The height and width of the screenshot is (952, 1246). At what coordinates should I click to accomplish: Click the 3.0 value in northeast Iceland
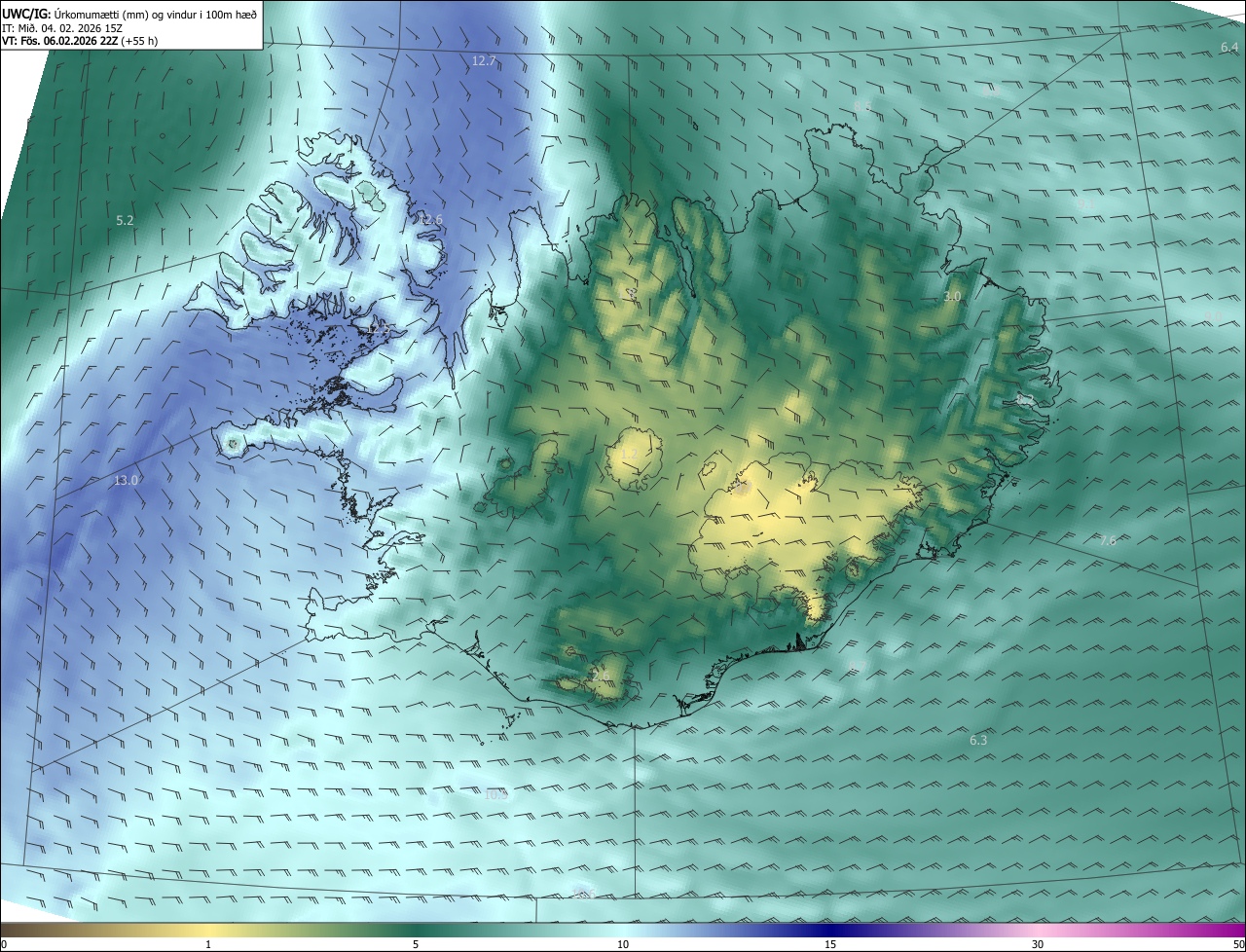click(952, 296)
